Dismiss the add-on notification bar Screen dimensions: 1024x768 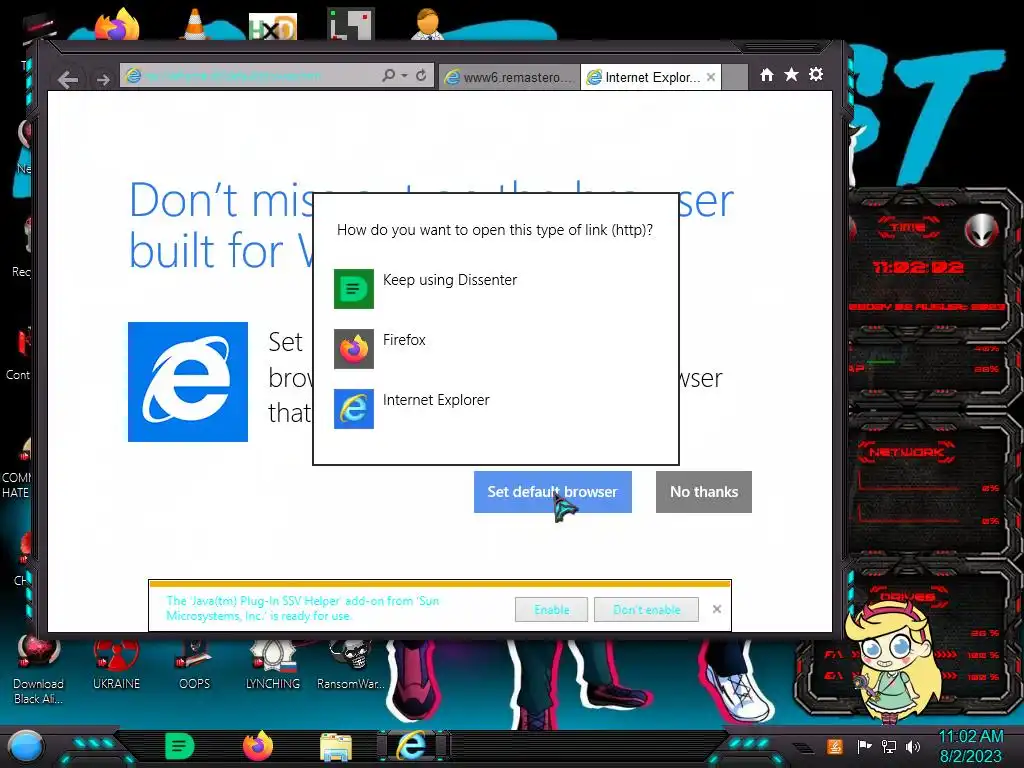click(717, 609)
